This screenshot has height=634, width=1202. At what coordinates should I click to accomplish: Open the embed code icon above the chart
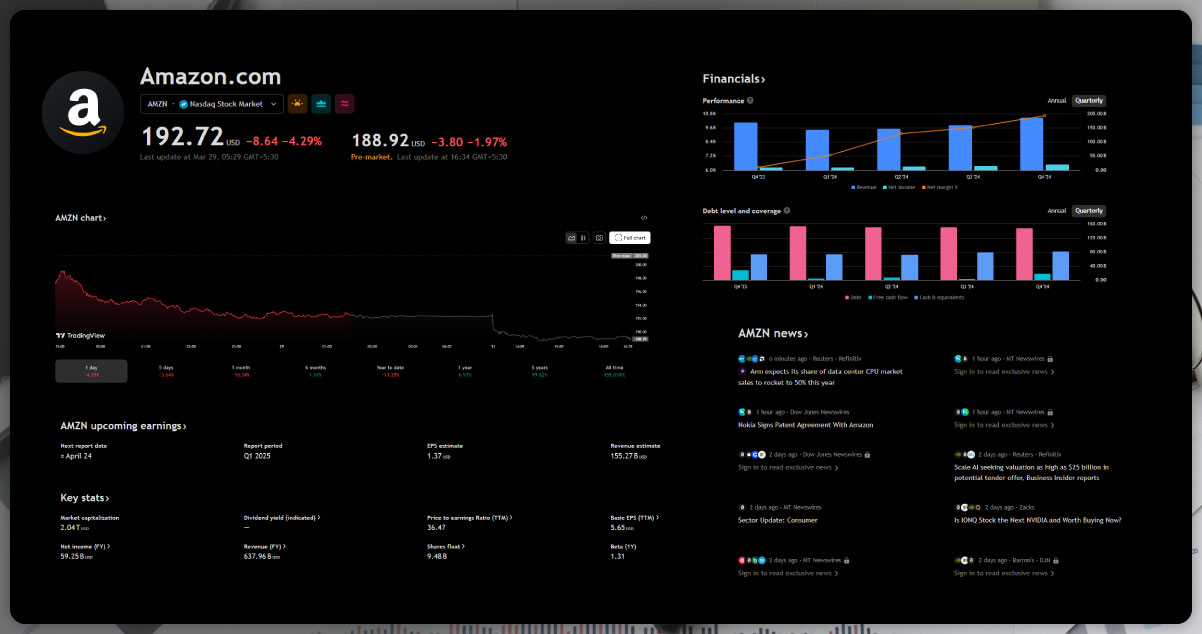pyautogui.click(x=644, y=217)
